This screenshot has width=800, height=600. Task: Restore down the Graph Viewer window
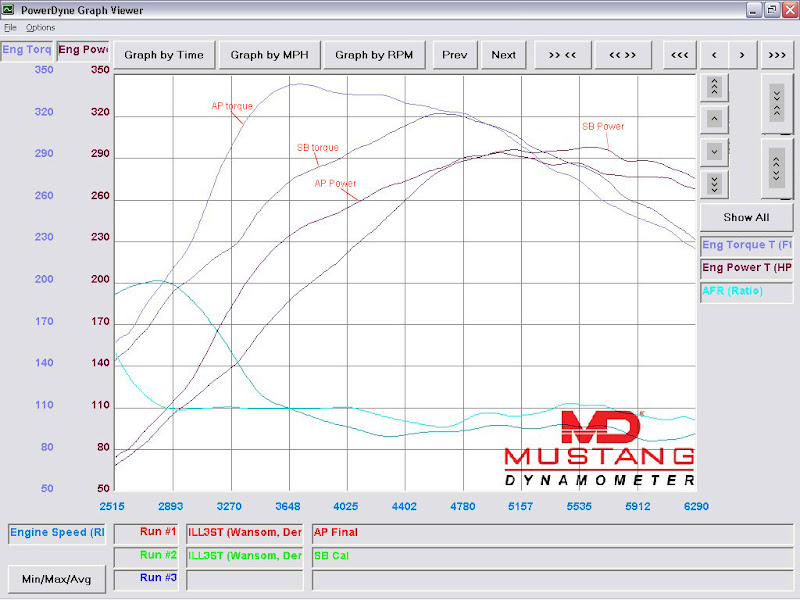point(771,10)
